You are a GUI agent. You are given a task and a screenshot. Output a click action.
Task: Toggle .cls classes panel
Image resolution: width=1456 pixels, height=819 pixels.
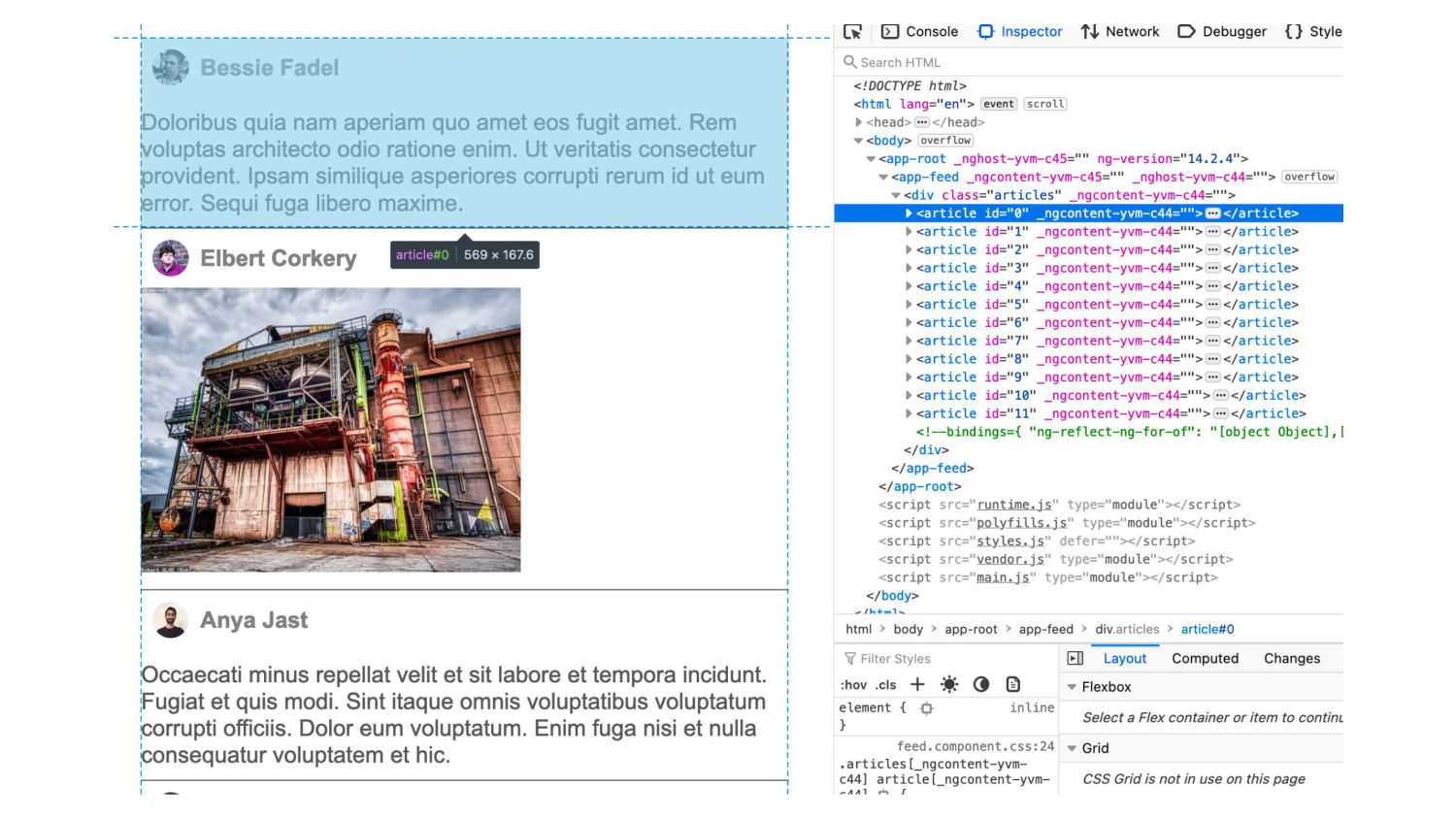pos(885,685)
